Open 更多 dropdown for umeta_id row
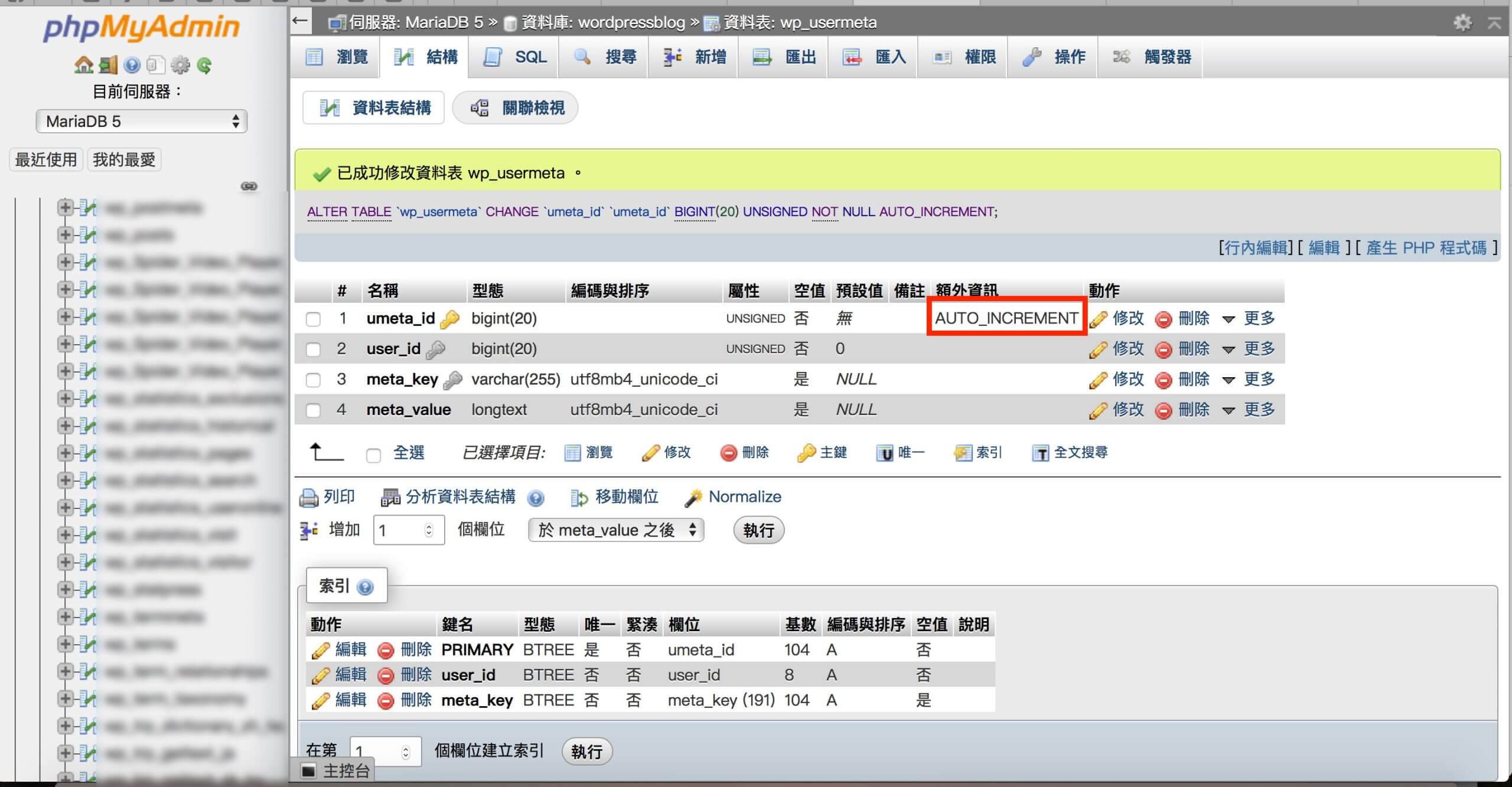 pyautogui.click(x=1249, y=319)
